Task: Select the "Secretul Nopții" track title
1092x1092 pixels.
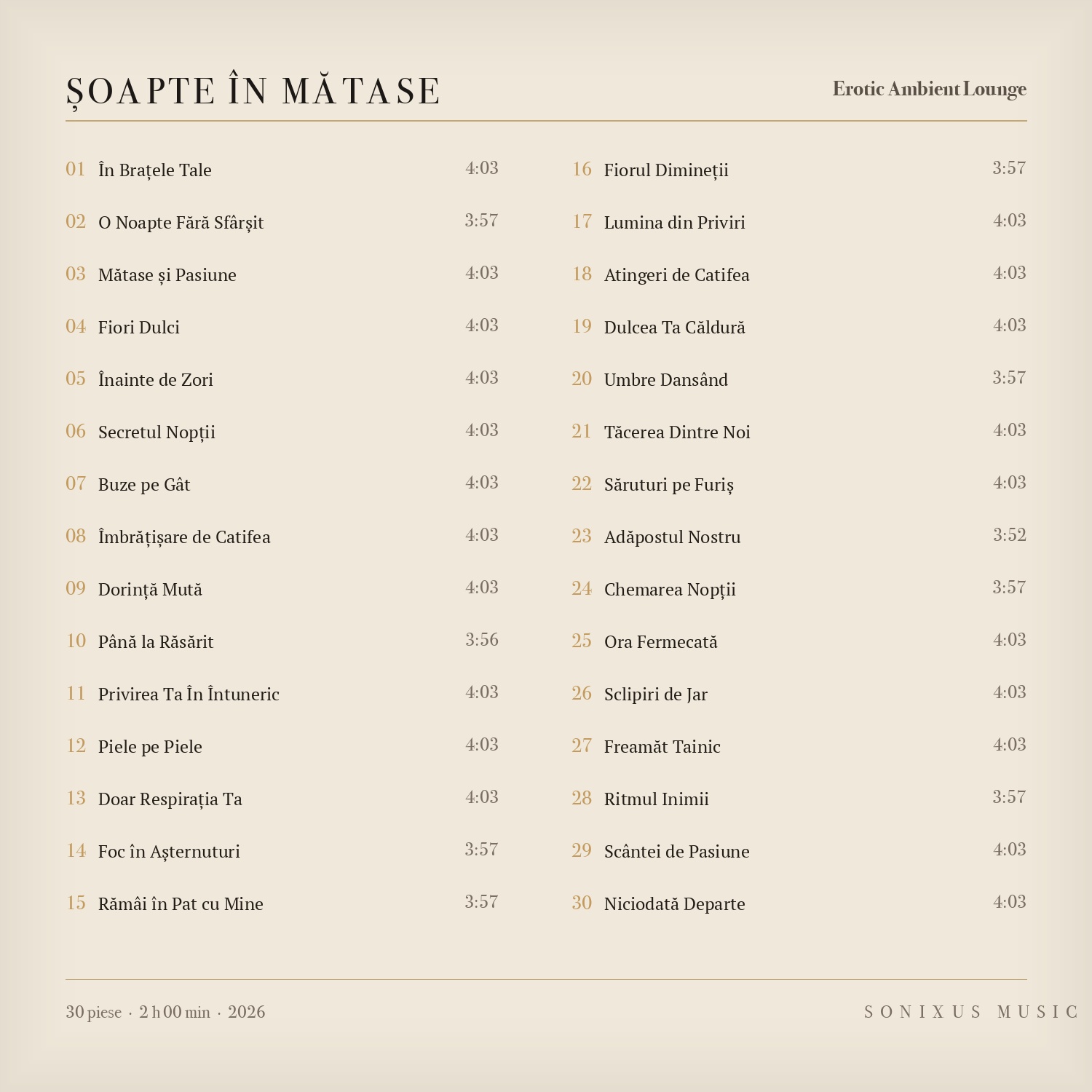Action: (x=157, y=432)
